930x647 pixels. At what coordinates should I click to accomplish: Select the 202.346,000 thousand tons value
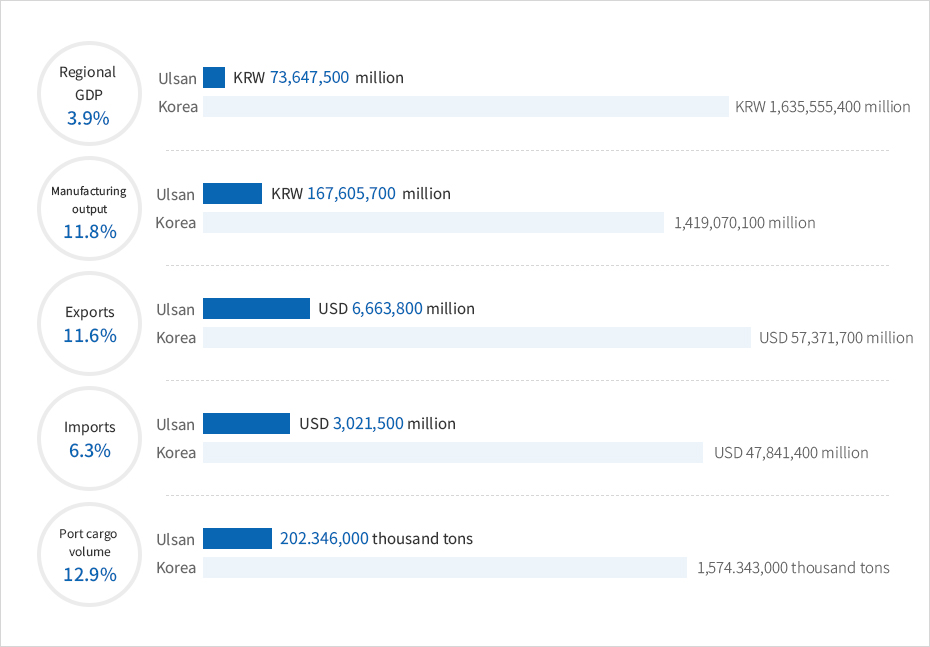377,538
